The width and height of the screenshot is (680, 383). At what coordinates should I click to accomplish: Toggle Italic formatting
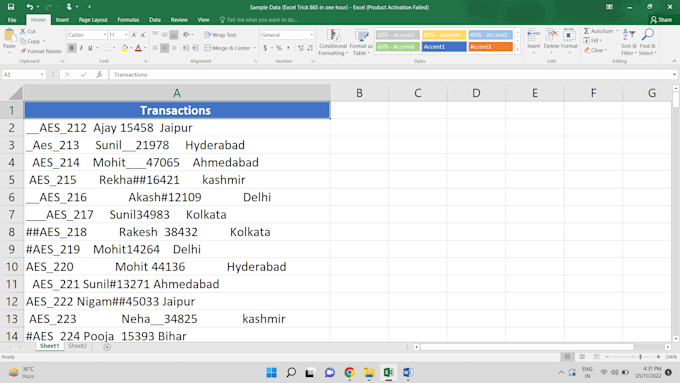(x=81, y=48)
